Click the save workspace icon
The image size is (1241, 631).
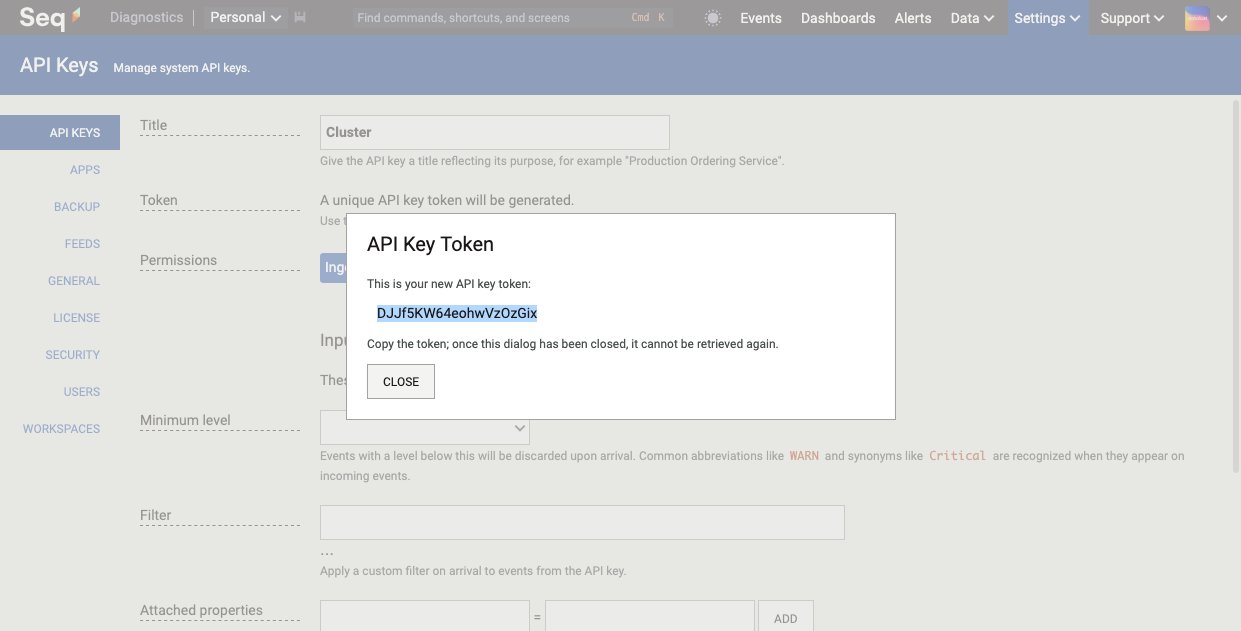(x=300, y=18)
